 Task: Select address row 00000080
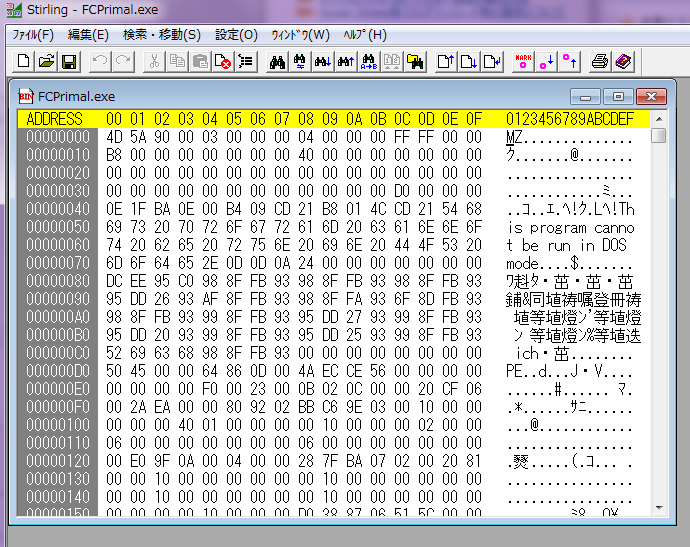(58, 281)
